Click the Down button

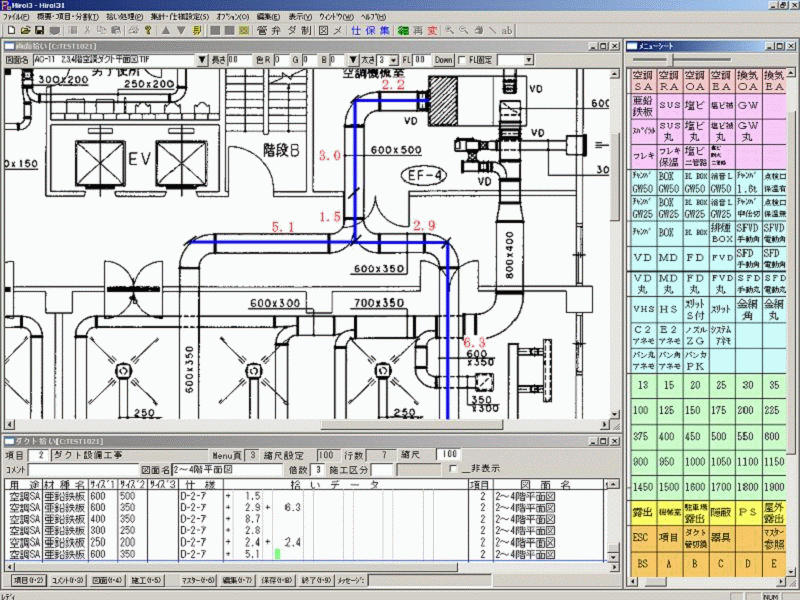[443, 60]
